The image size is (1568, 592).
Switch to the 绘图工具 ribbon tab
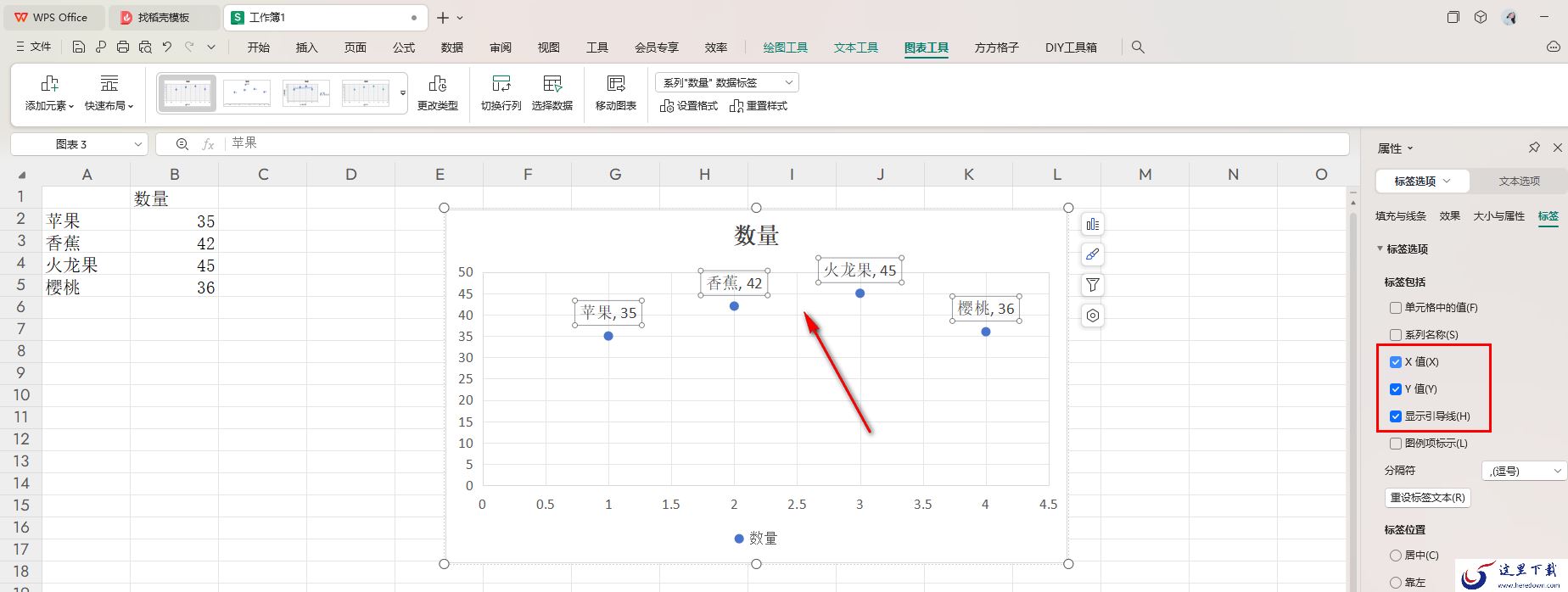point(785,47)
